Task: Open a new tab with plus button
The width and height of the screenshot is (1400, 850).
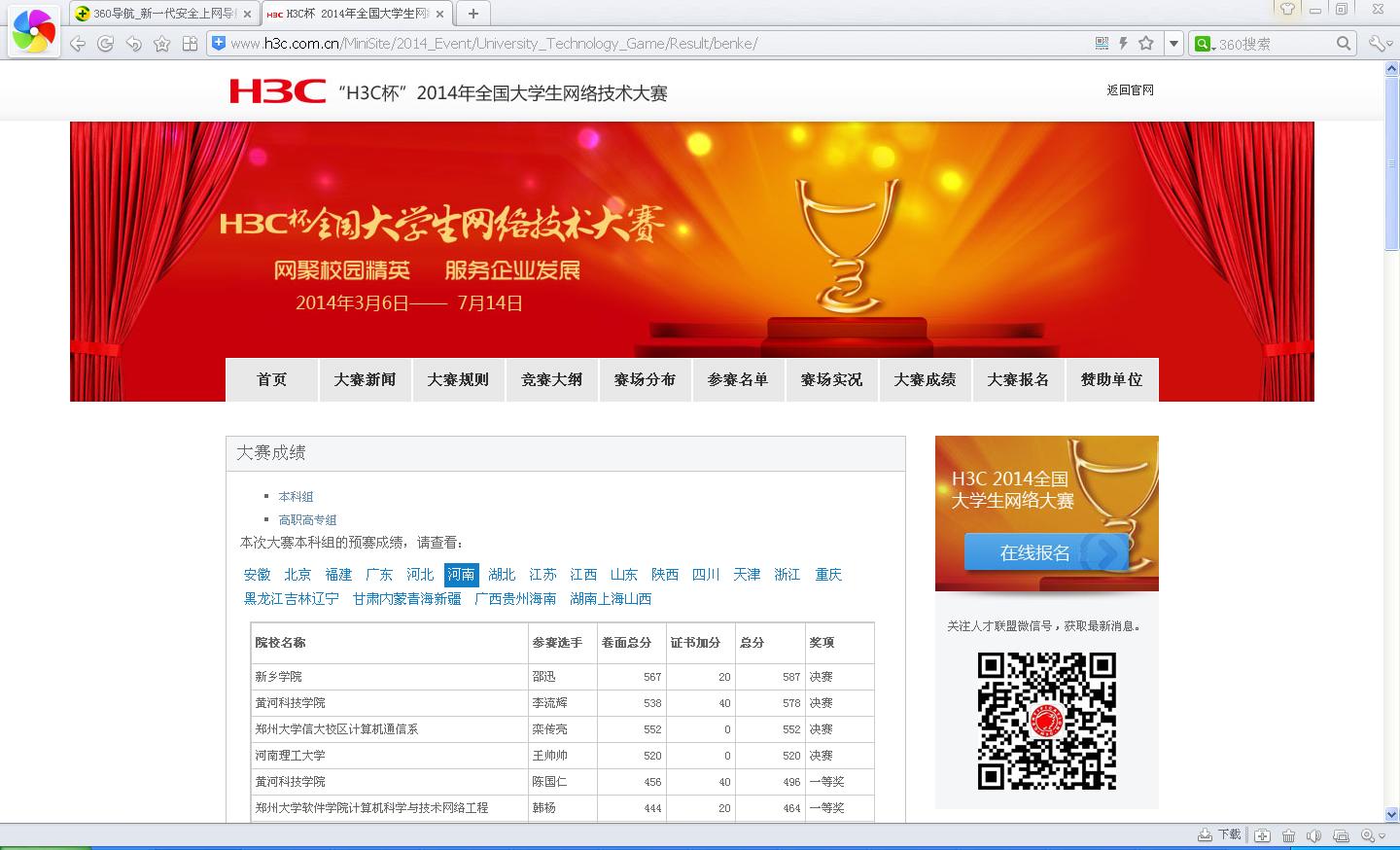Action: click(473, 14)
